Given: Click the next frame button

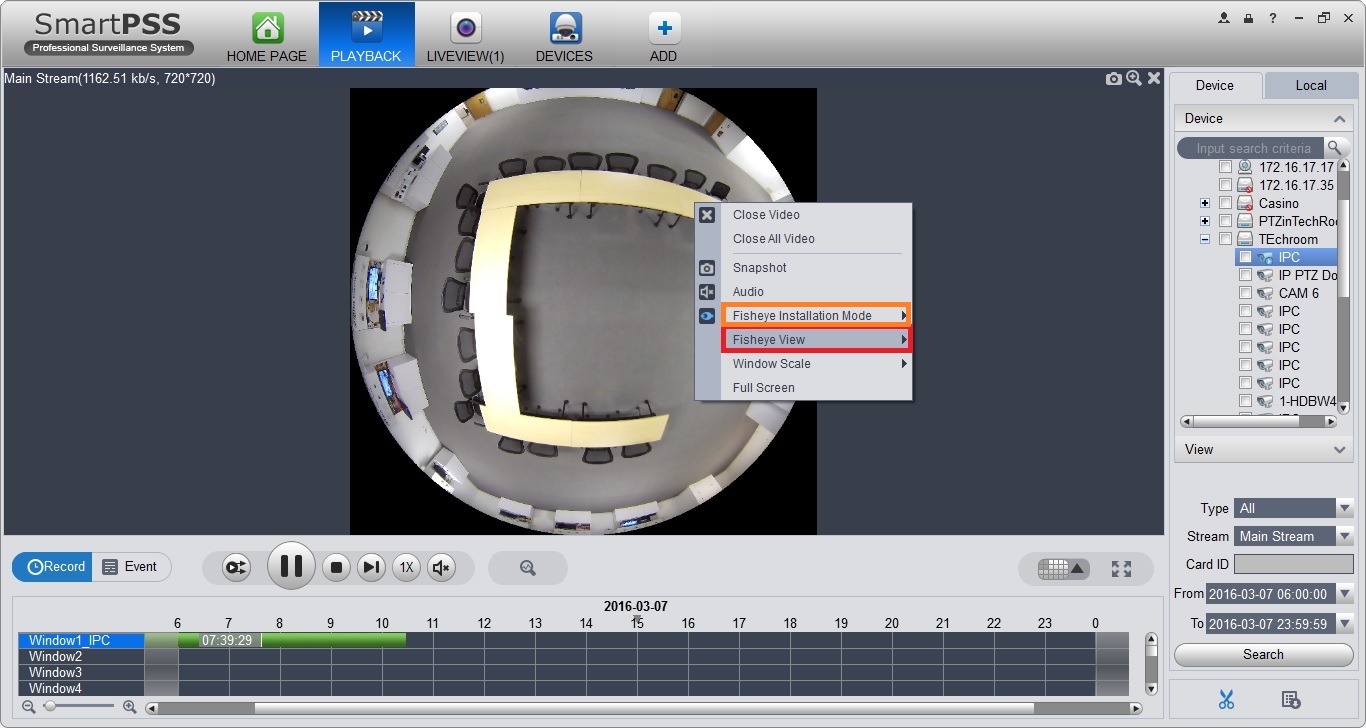Looking at the screenshot, I should [371, 567].
